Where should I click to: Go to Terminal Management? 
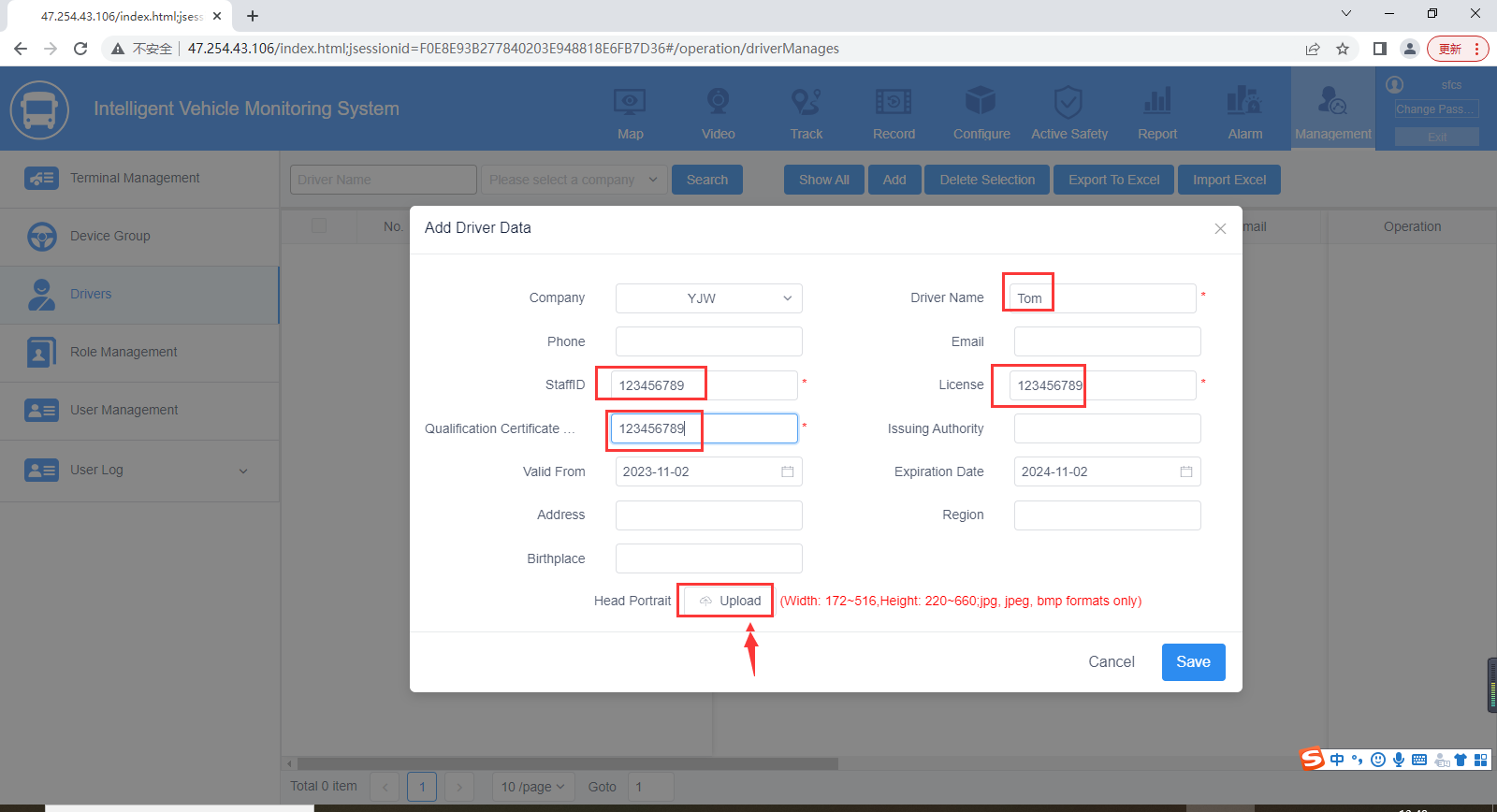click(139, 179)
